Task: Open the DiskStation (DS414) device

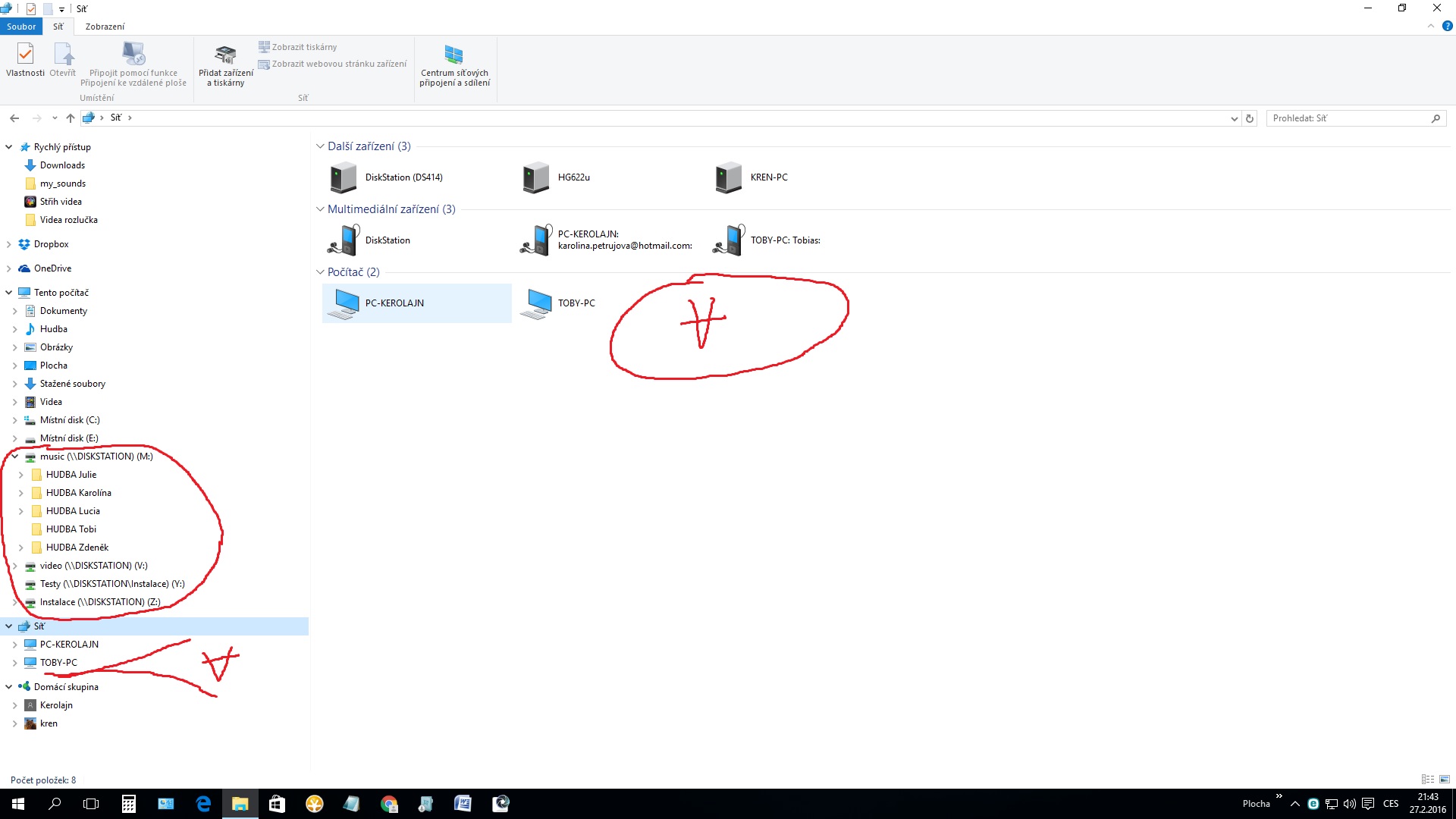Action: [x=387, y=177]
